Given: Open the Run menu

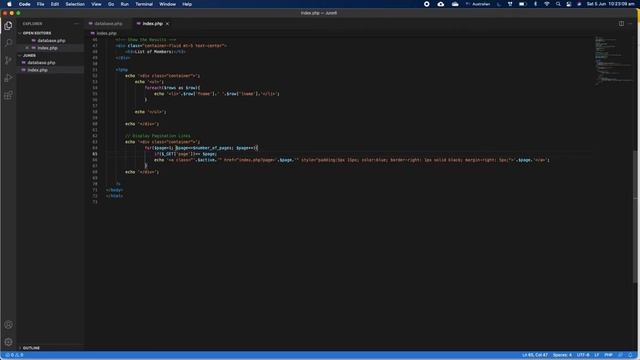Looking at the screenshot, I should [125, 4].
